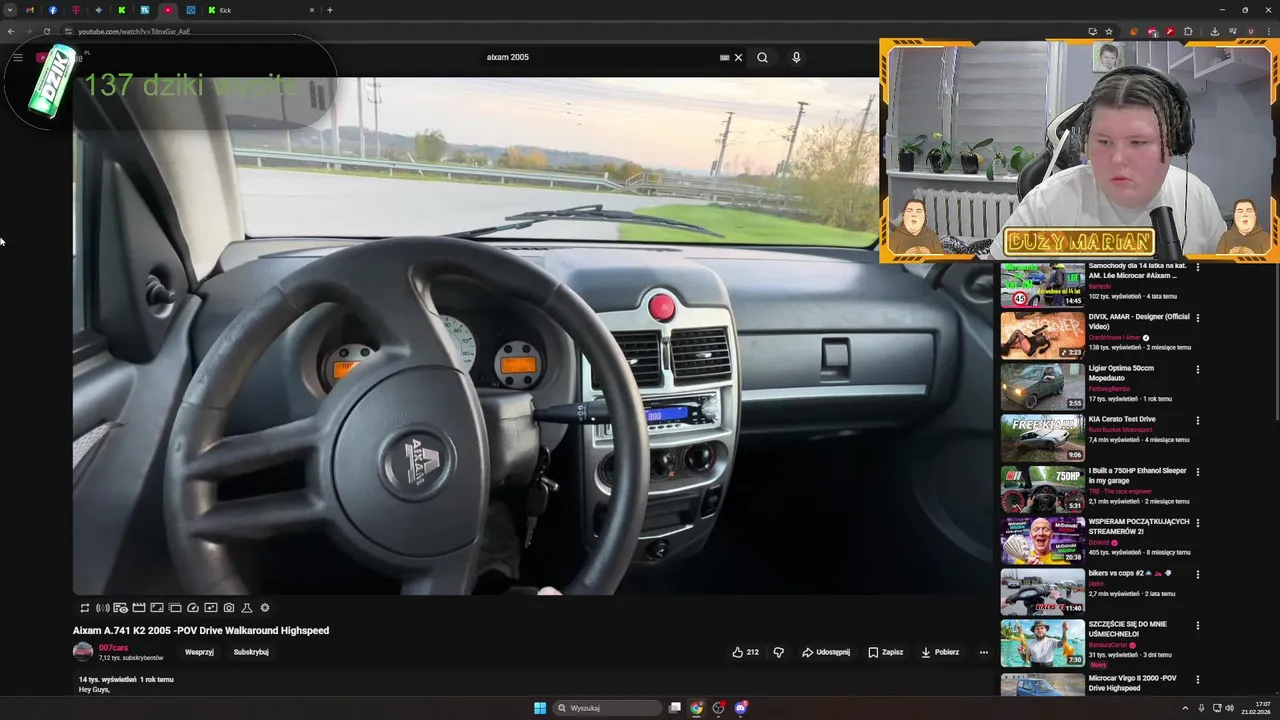Screen dimensions: 1280x720
Task: Open the Extensions puzzle icon
Action: coord(1188,31)
